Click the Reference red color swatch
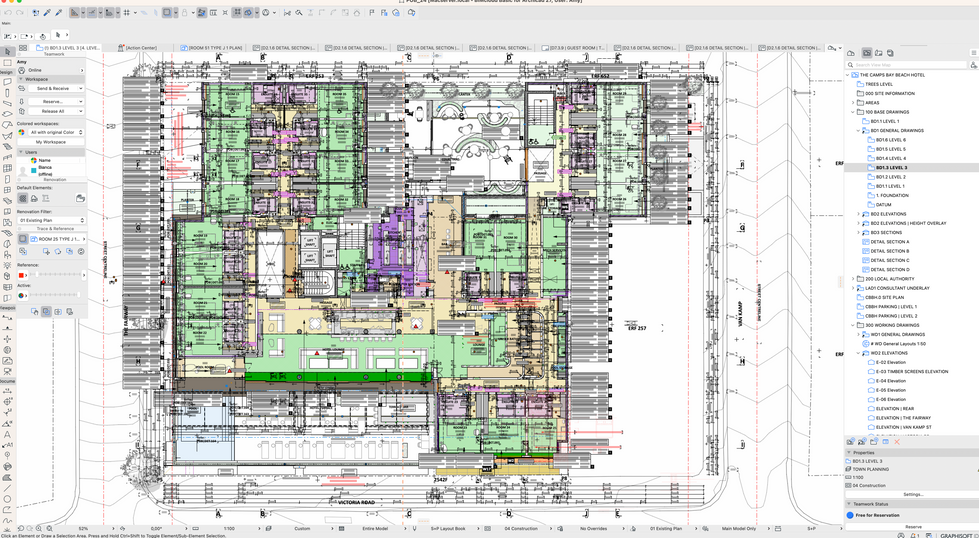Image resolution: width=979 pixels, height=538 pixels. tap(22, 275)
